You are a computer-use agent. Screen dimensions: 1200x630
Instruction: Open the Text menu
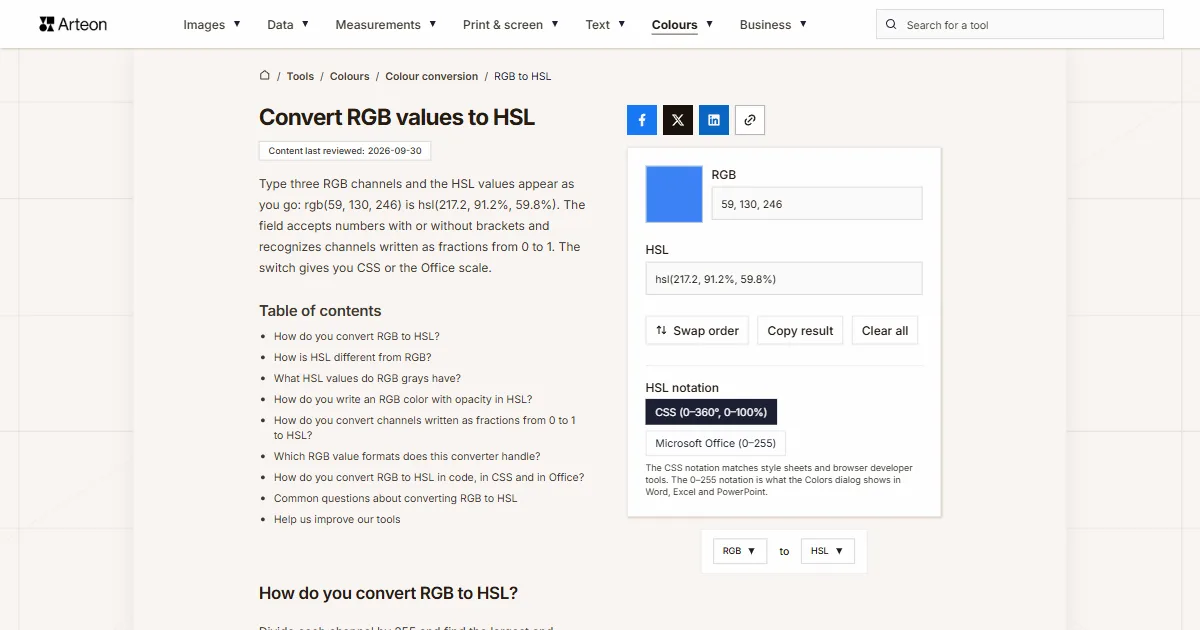(x=605, y=25)
